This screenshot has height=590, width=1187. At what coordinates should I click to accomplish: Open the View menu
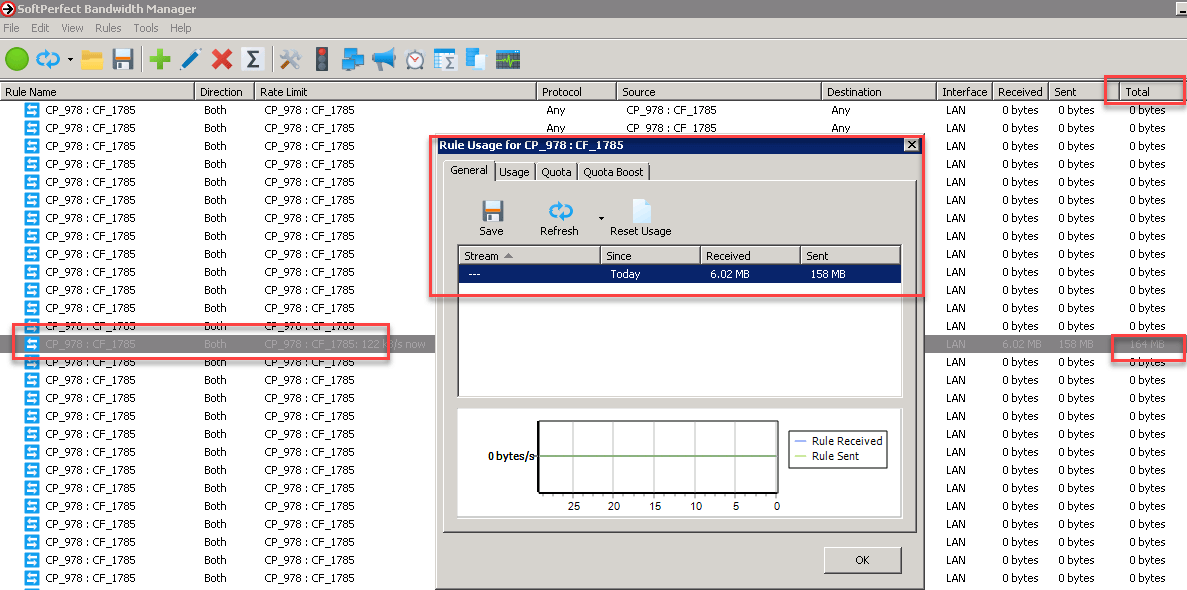(73, 28)
